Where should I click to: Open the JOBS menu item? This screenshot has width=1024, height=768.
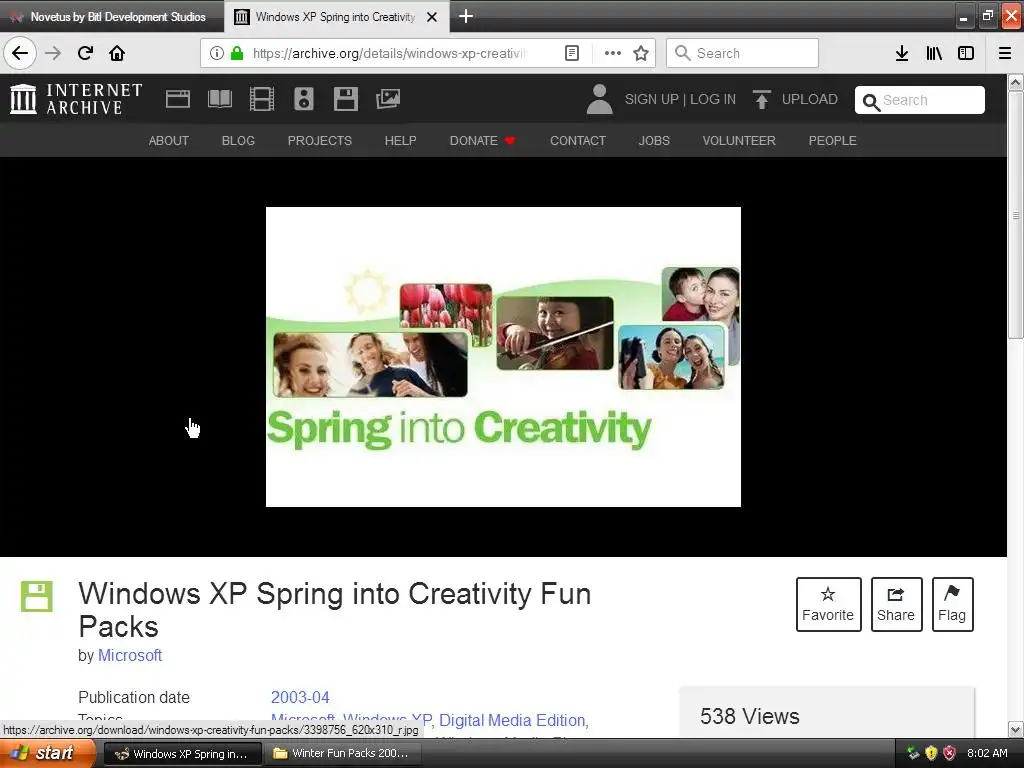point(654,140)
